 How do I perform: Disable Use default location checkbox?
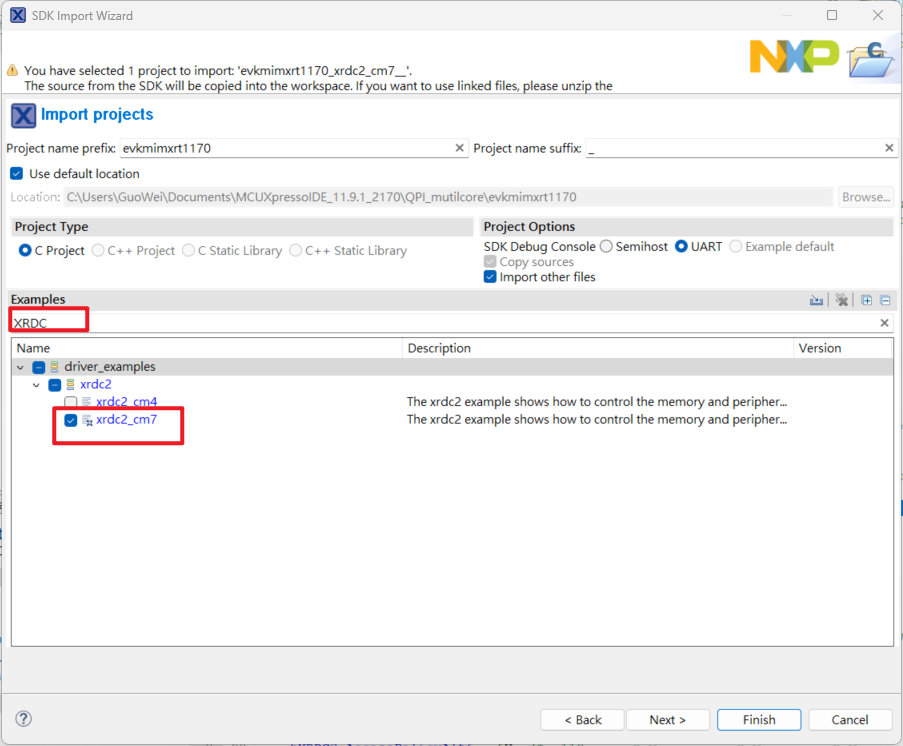pos(16,174)
